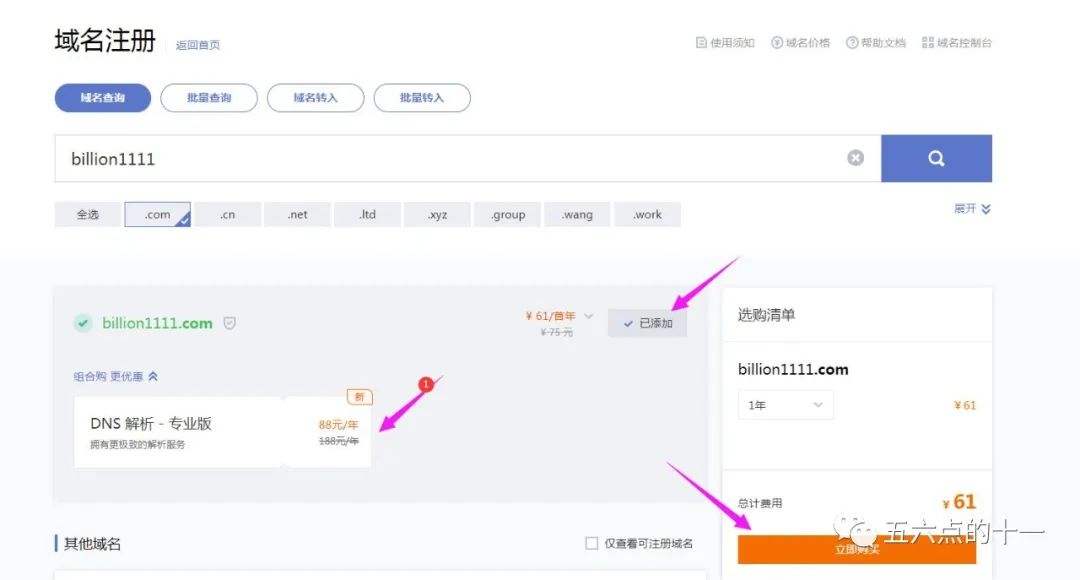Expand more suffixes with 展开
The width and height of the screenshot is (1080, 580).
click(972, 209)
